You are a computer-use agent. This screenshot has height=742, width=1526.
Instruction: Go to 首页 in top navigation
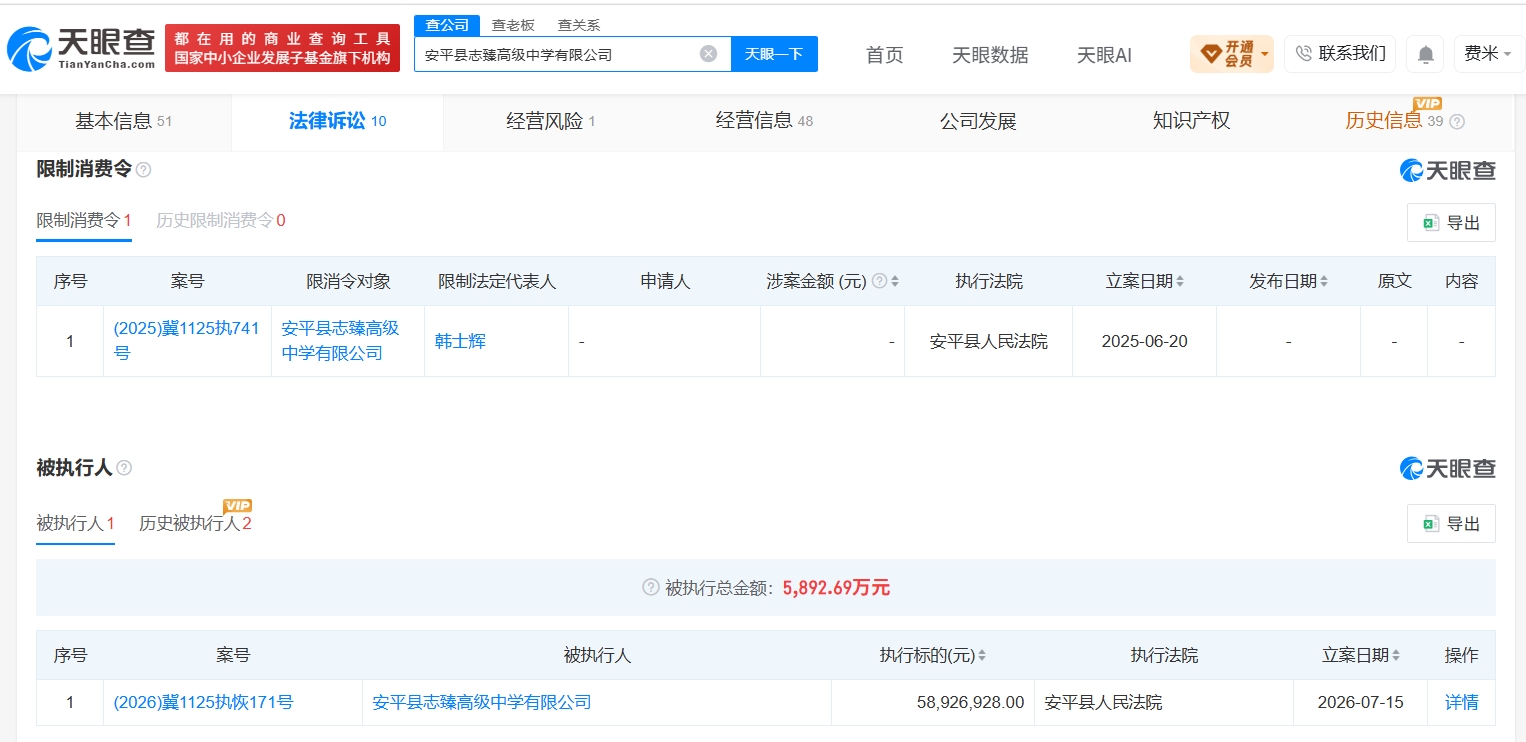[x=884, y=55]
